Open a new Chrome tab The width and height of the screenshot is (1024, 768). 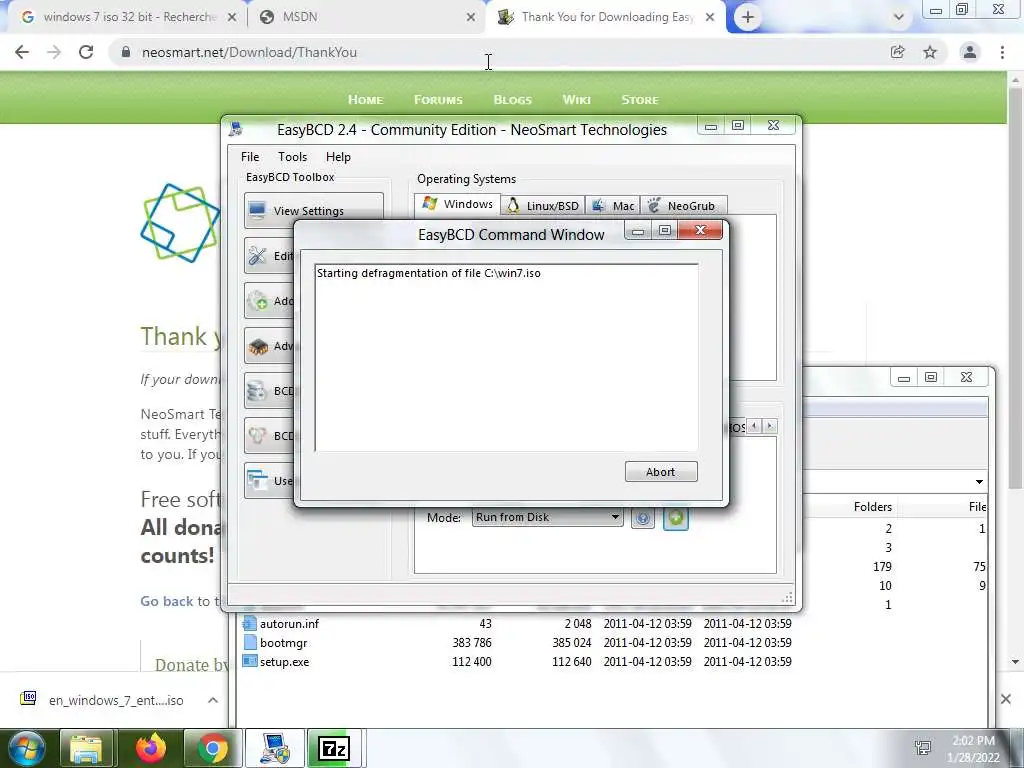(x=748, y=18)
